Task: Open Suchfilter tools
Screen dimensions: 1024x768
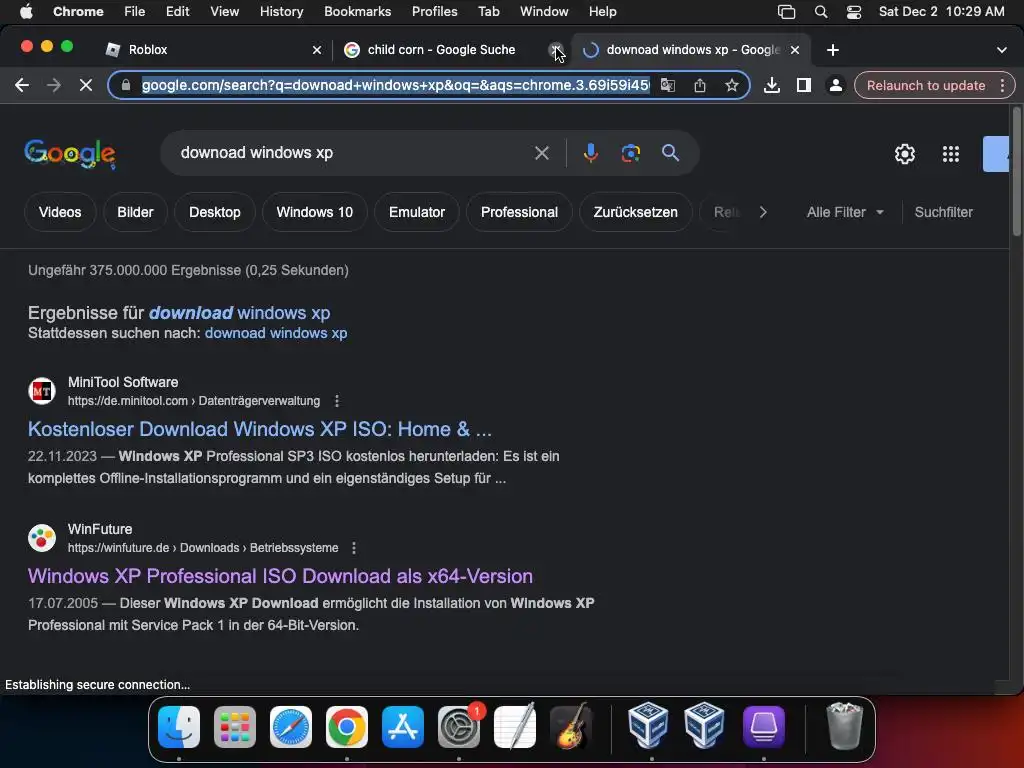Action: click(x=943, y=212)
